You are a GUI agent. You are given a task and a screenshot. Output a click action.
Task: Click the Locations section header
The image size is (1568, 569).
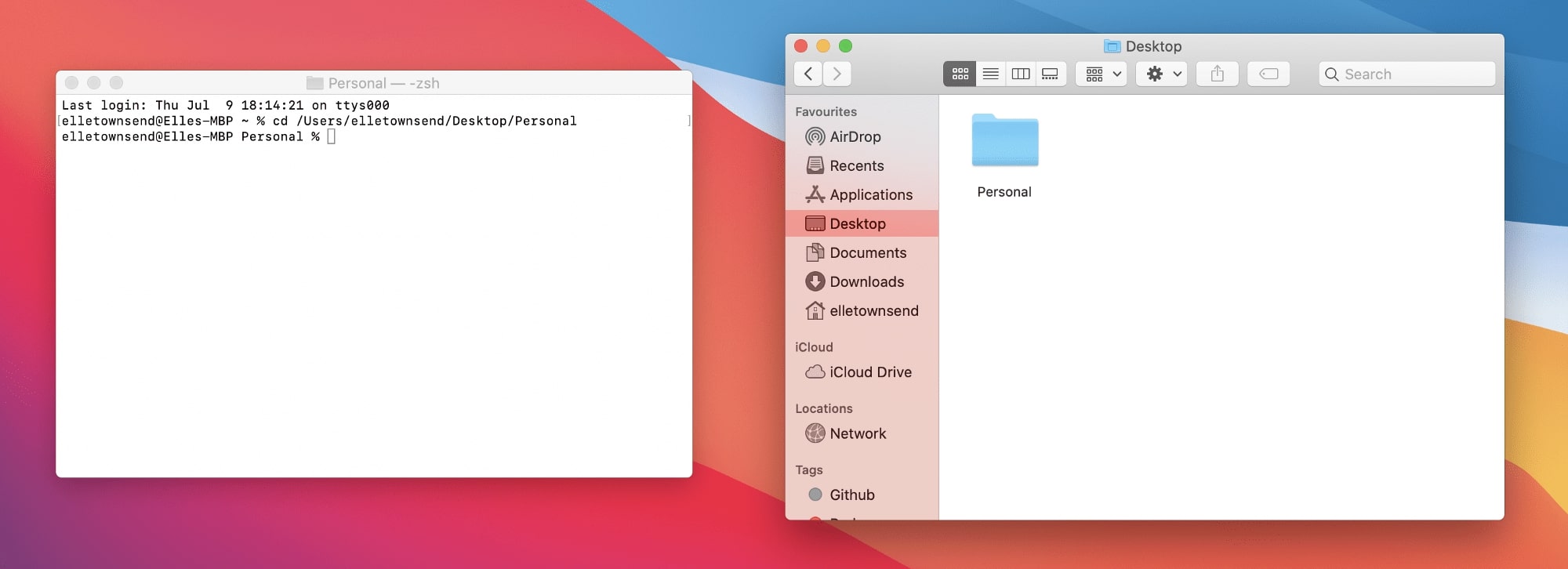point(823,408)
